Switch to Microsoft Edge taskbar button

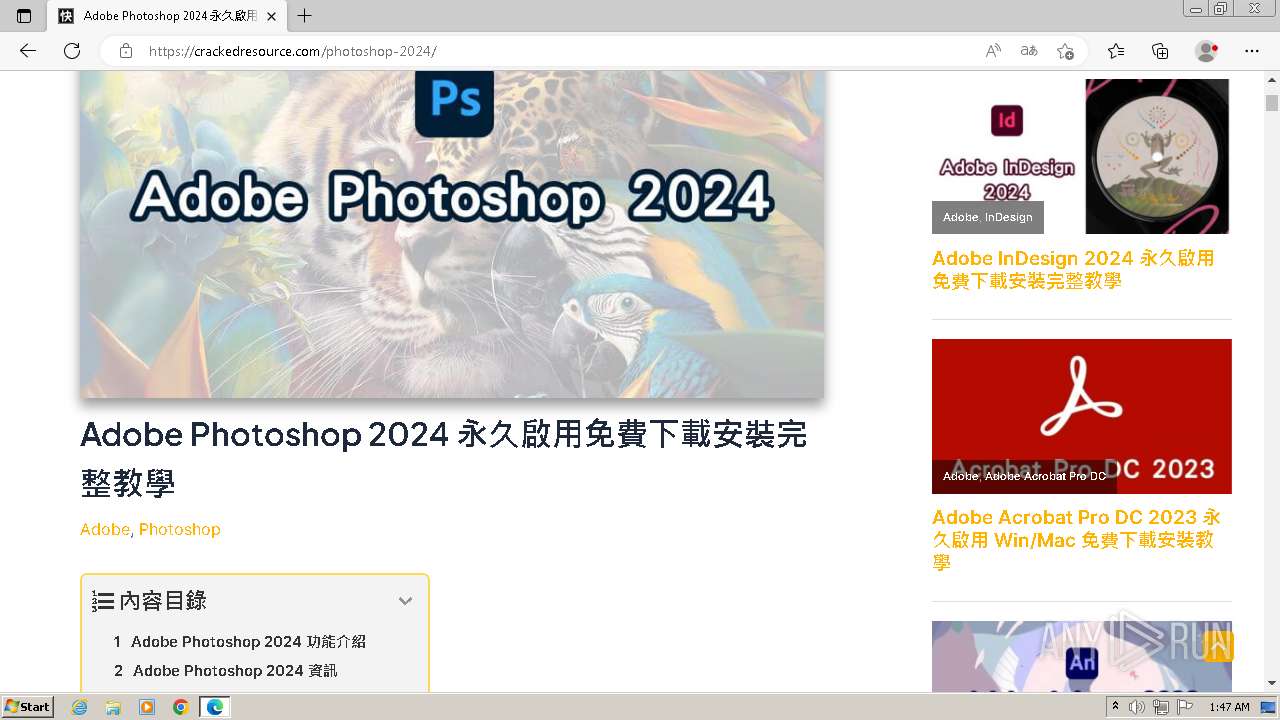tap(215, 707)
